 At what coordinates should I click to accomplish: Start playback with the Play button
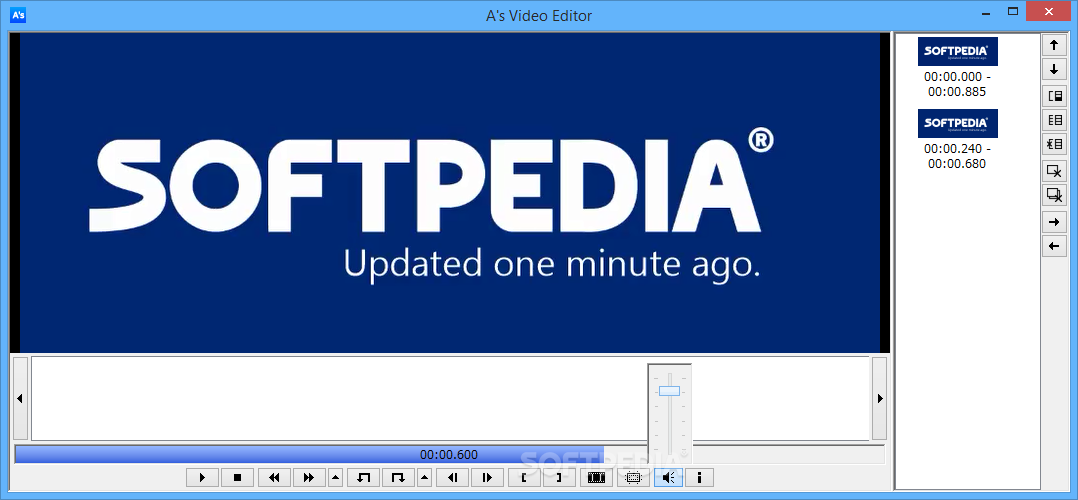tap(202, 477)
